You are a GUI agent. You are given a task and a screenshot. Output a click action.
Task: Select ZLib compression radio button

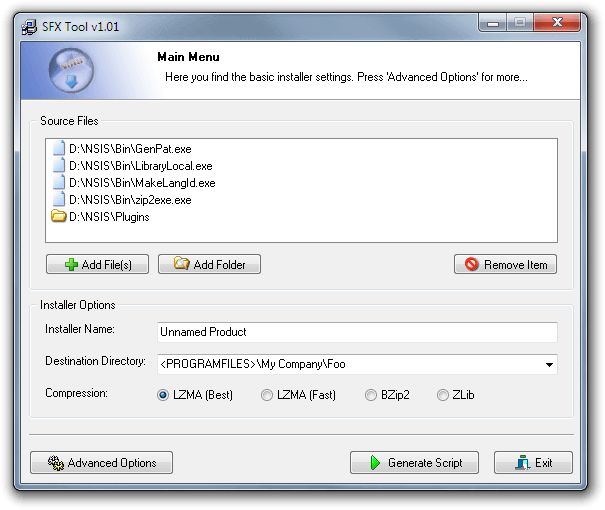pos(443,395)
